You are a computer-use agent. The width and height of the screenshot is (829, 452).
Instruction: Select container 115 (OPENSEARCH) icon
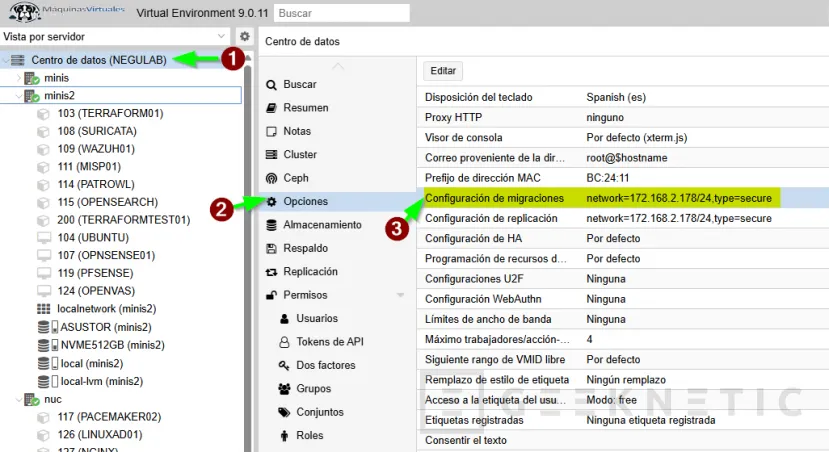tap(43, 202)
